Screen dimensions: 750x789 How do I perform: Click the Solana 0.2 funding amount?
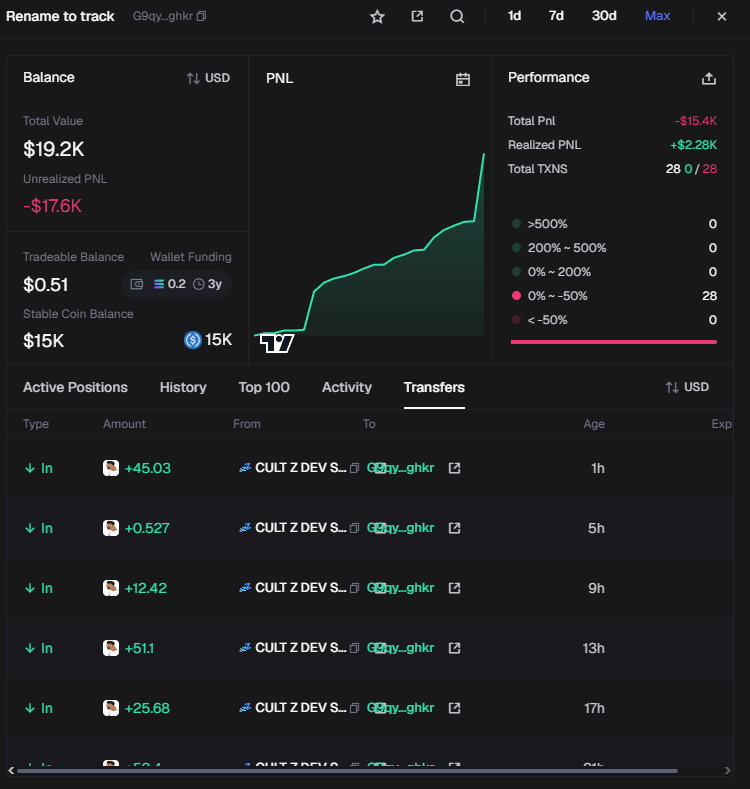[x=170, y=284]
